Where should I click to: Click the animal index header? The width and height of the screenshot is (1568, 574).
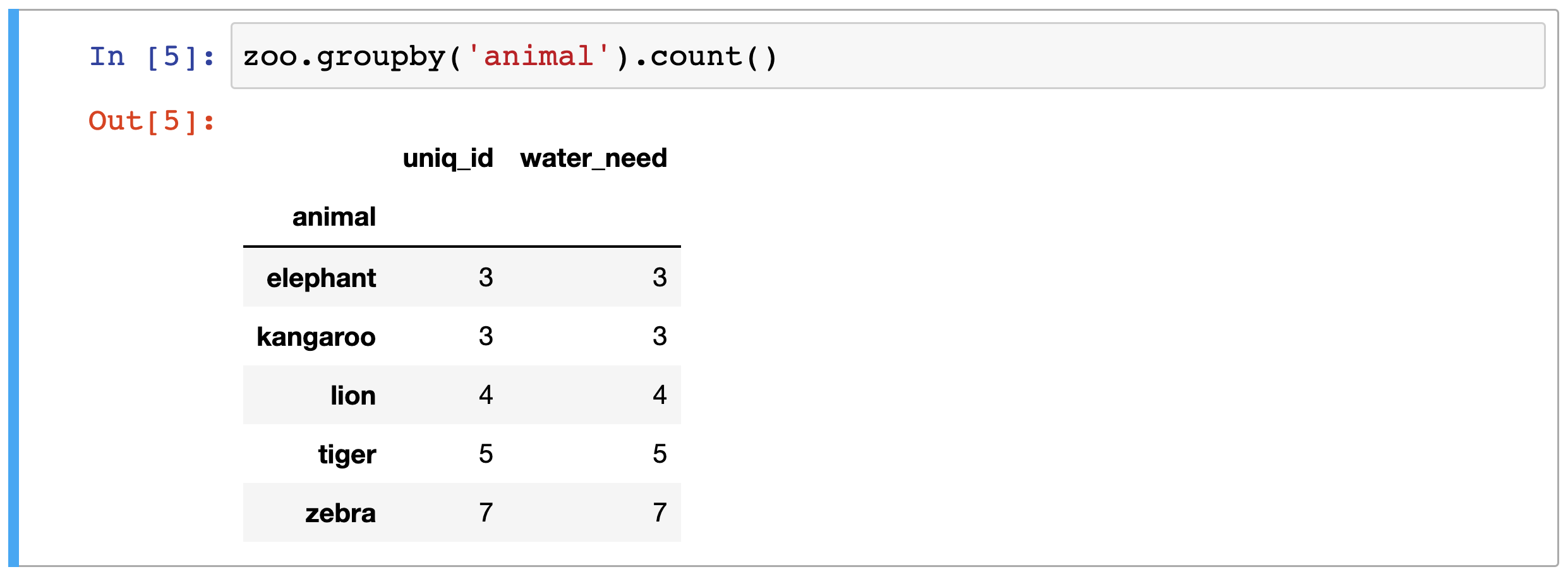(334, 217)
